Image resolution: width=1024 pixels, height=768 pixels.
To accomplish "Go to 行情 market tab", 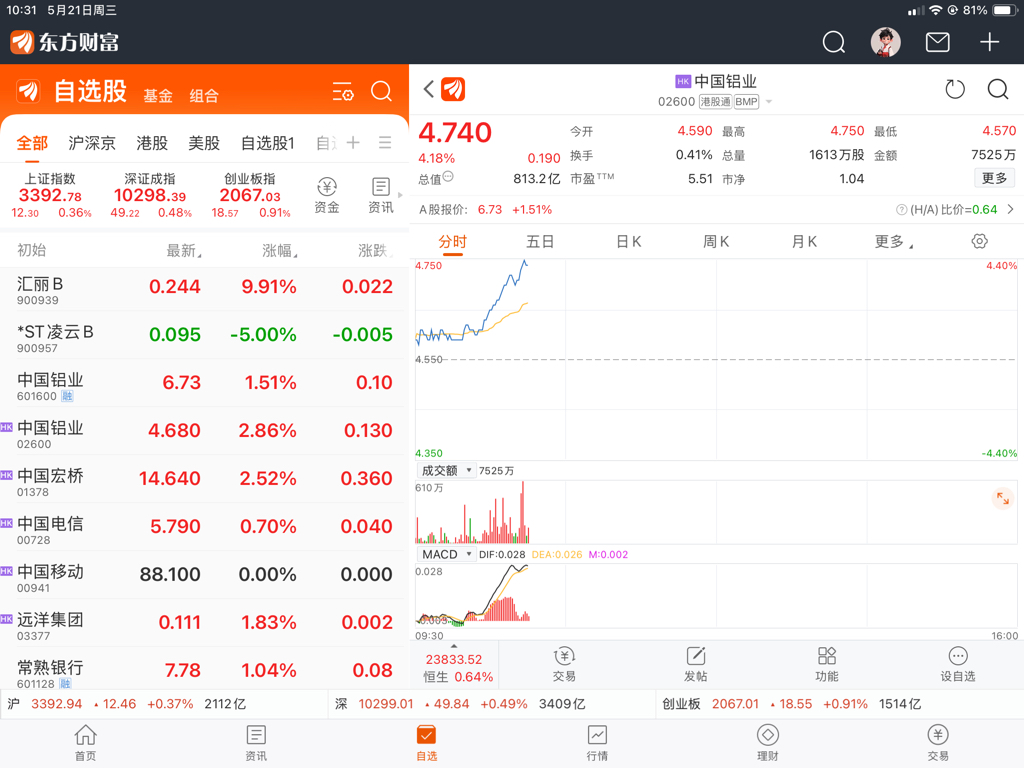I will point(597,743).
